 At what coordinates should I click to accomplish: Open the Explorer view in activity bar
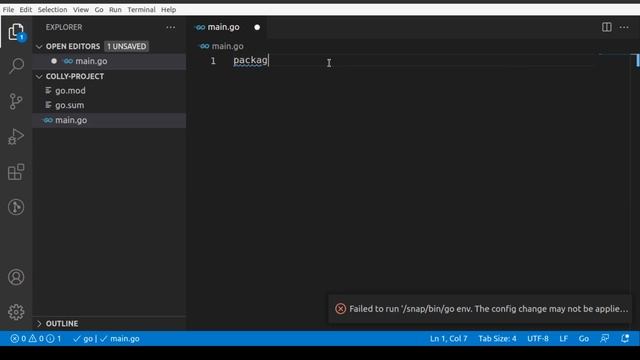pos(16,31)
